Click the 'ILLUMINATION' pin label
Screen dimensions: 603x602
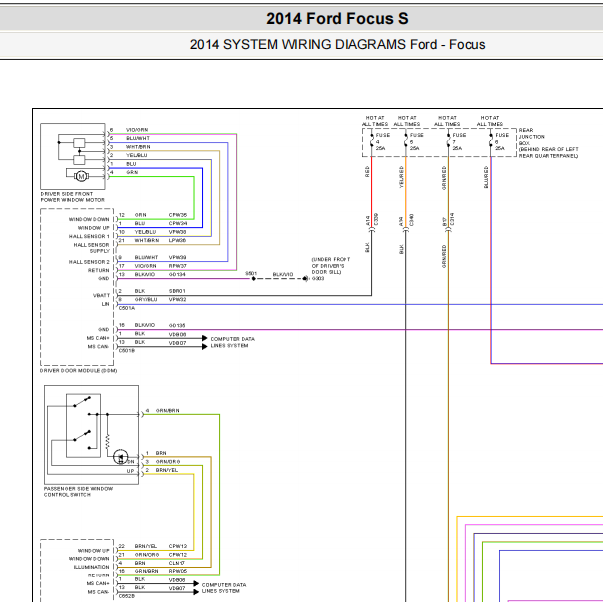pyautogui.click(x=92, y=567)
